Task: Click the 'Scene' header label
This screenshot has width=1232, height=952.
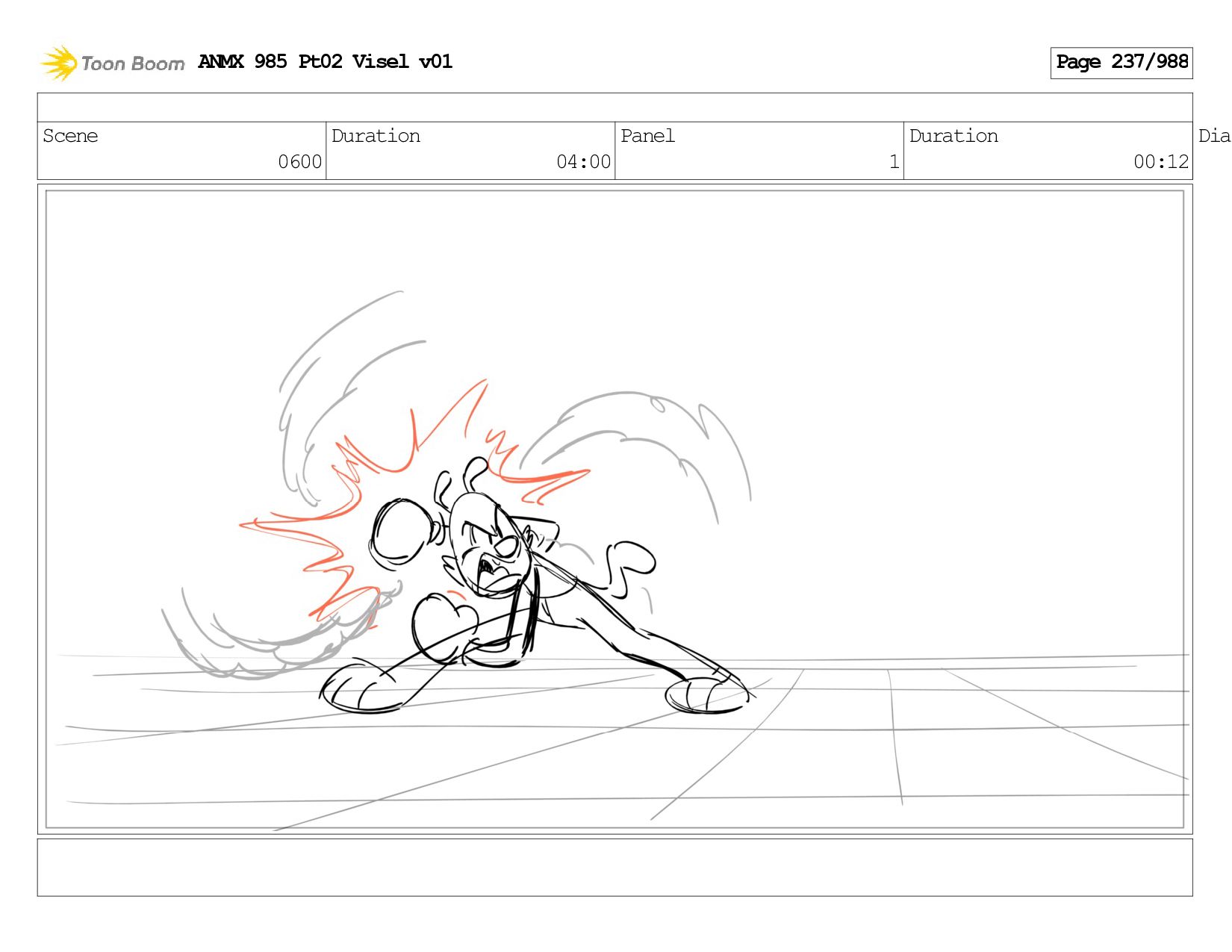Action: click(70, 136)
